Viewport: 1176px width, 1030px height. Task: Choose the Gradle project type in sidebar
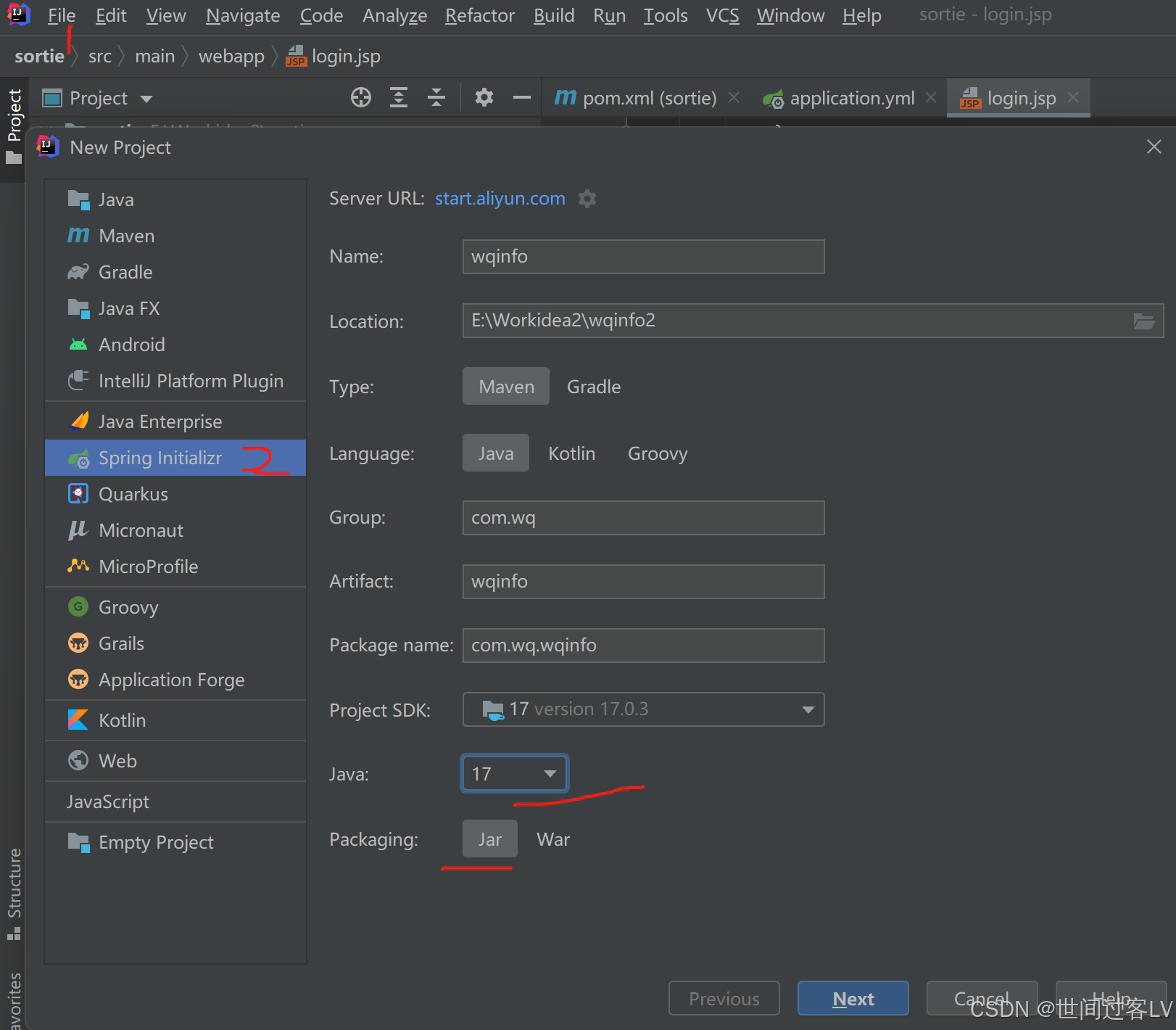tap(175, 272)
